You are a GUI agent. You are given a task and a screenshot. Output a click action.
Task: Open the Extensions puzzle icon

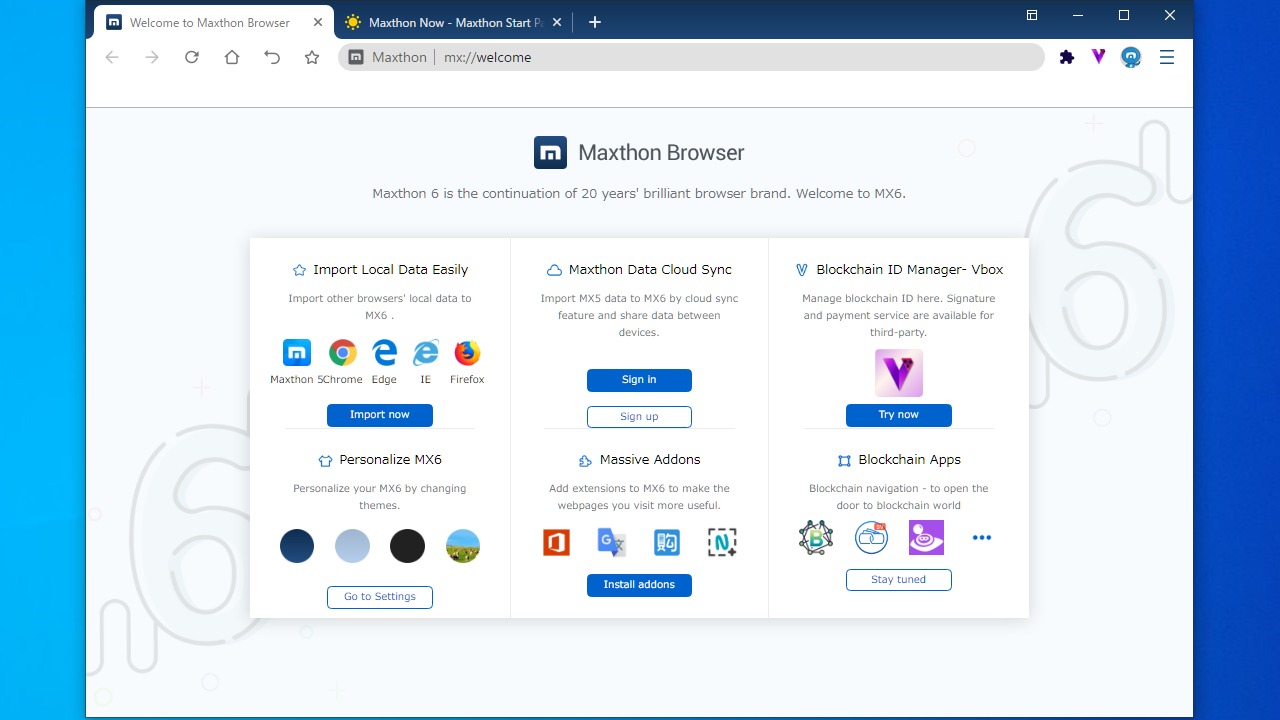[x=1067, y=58]
